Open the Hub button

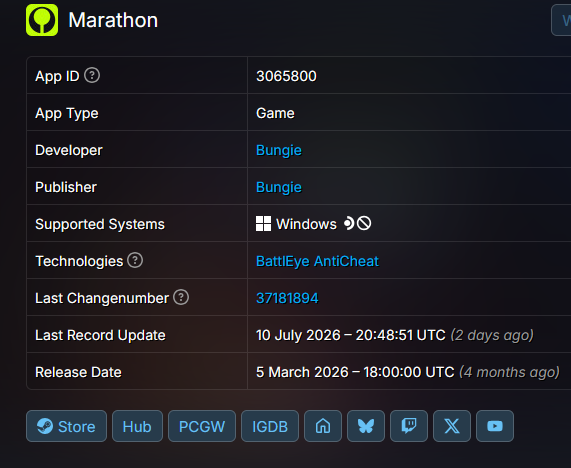click(137, 426)
